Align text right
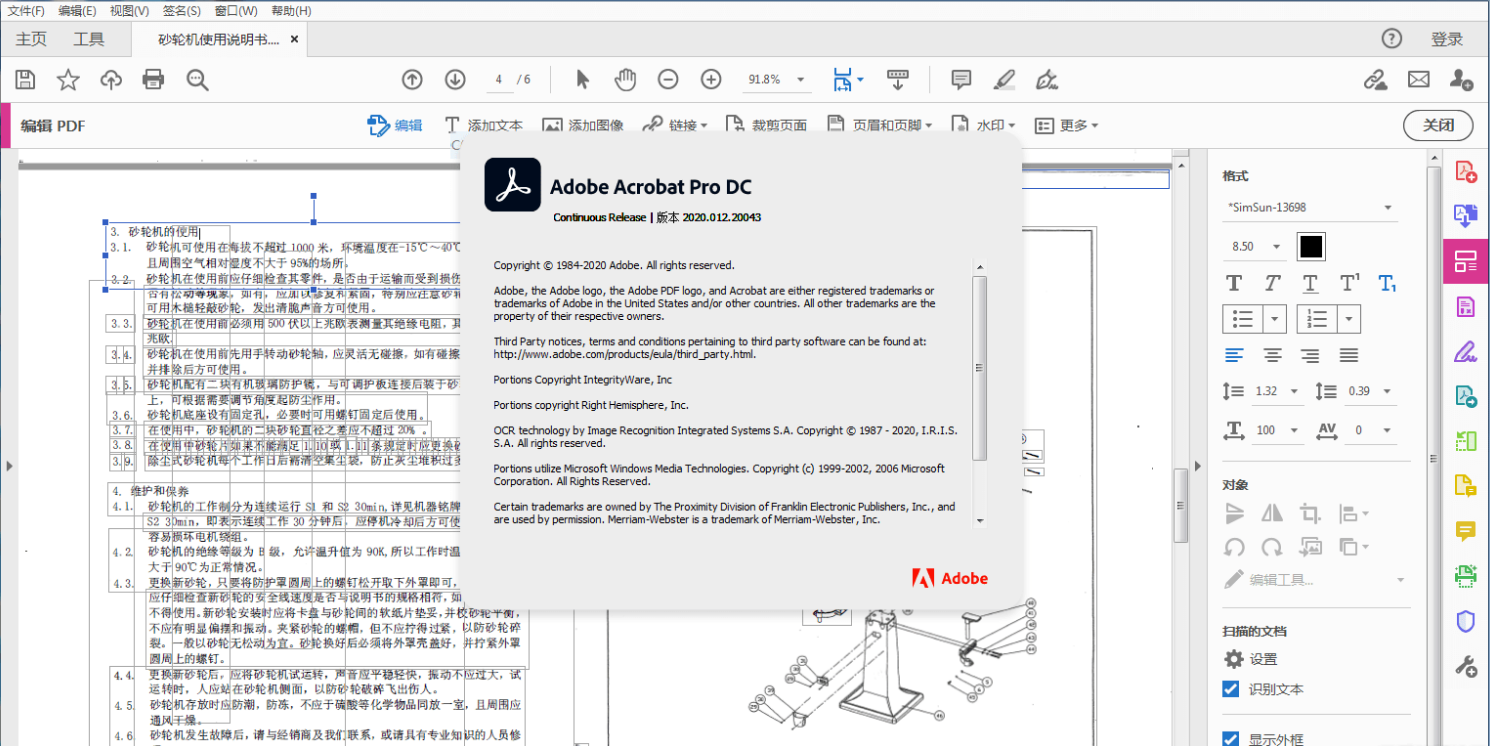1490x746 pixels. tap(1310, 355)
